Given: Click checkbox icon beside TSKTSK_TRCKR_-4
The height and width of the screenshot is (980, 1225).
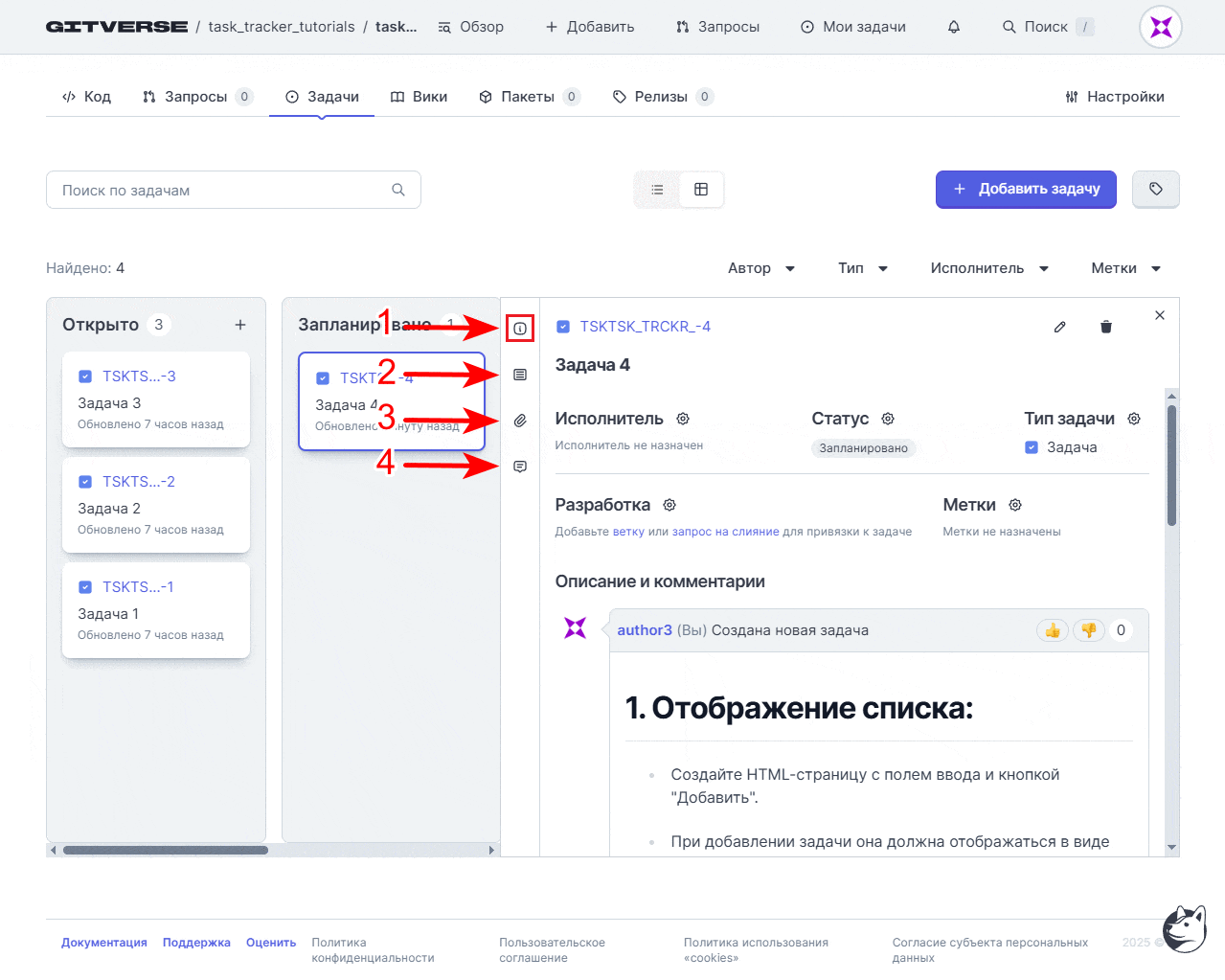Looking at the screenshot, I should pos(563,327).
